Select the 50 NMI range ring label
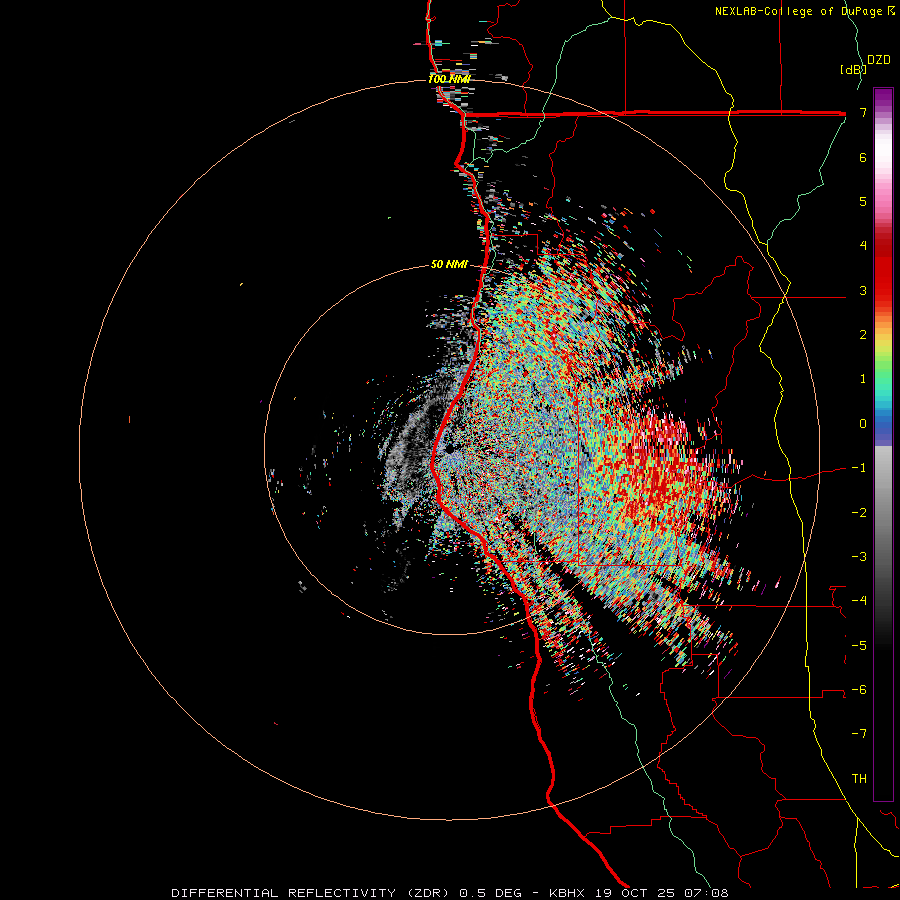 449,264
